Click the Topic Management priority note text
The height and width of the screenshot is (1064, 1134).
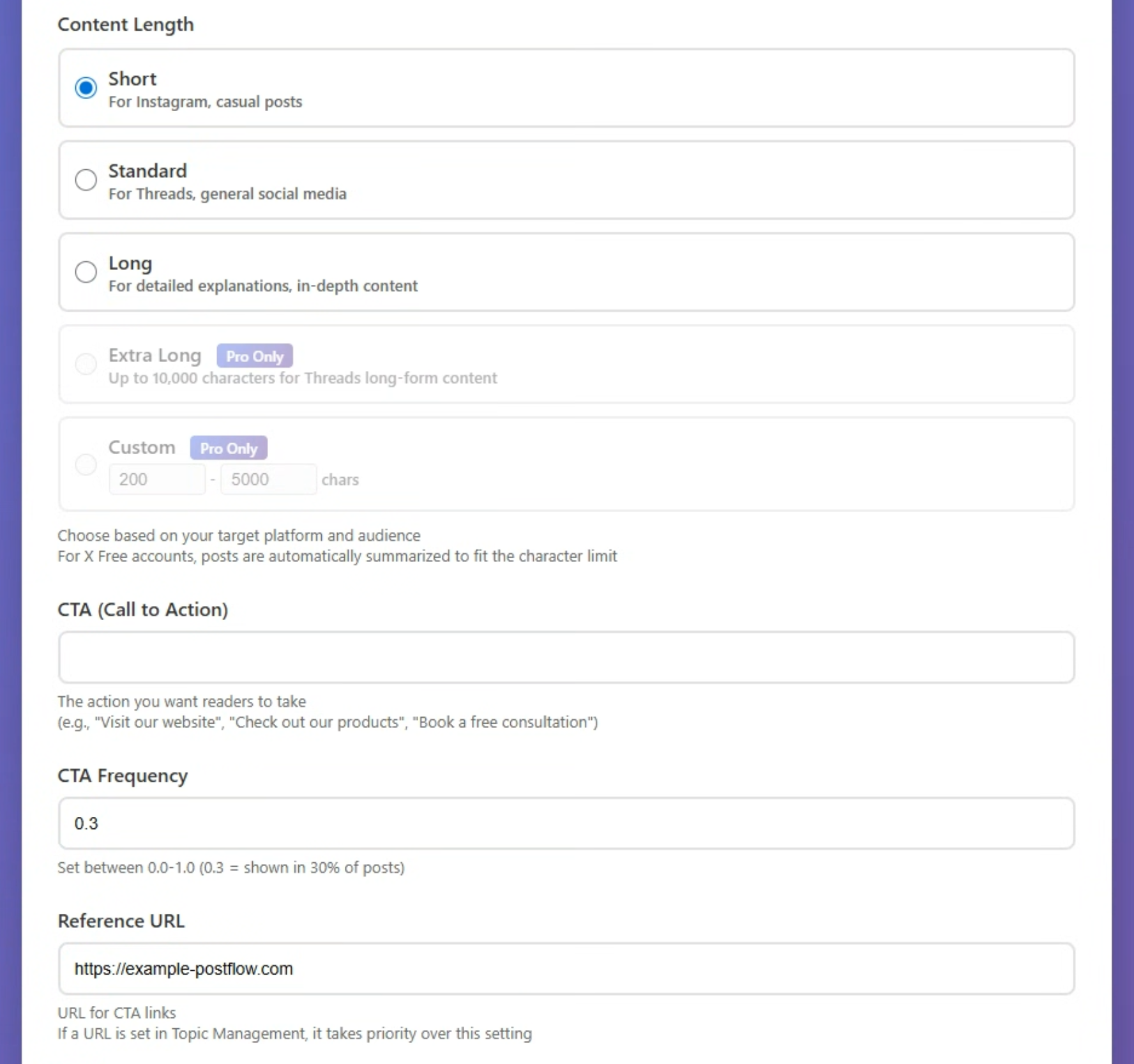294,1033
